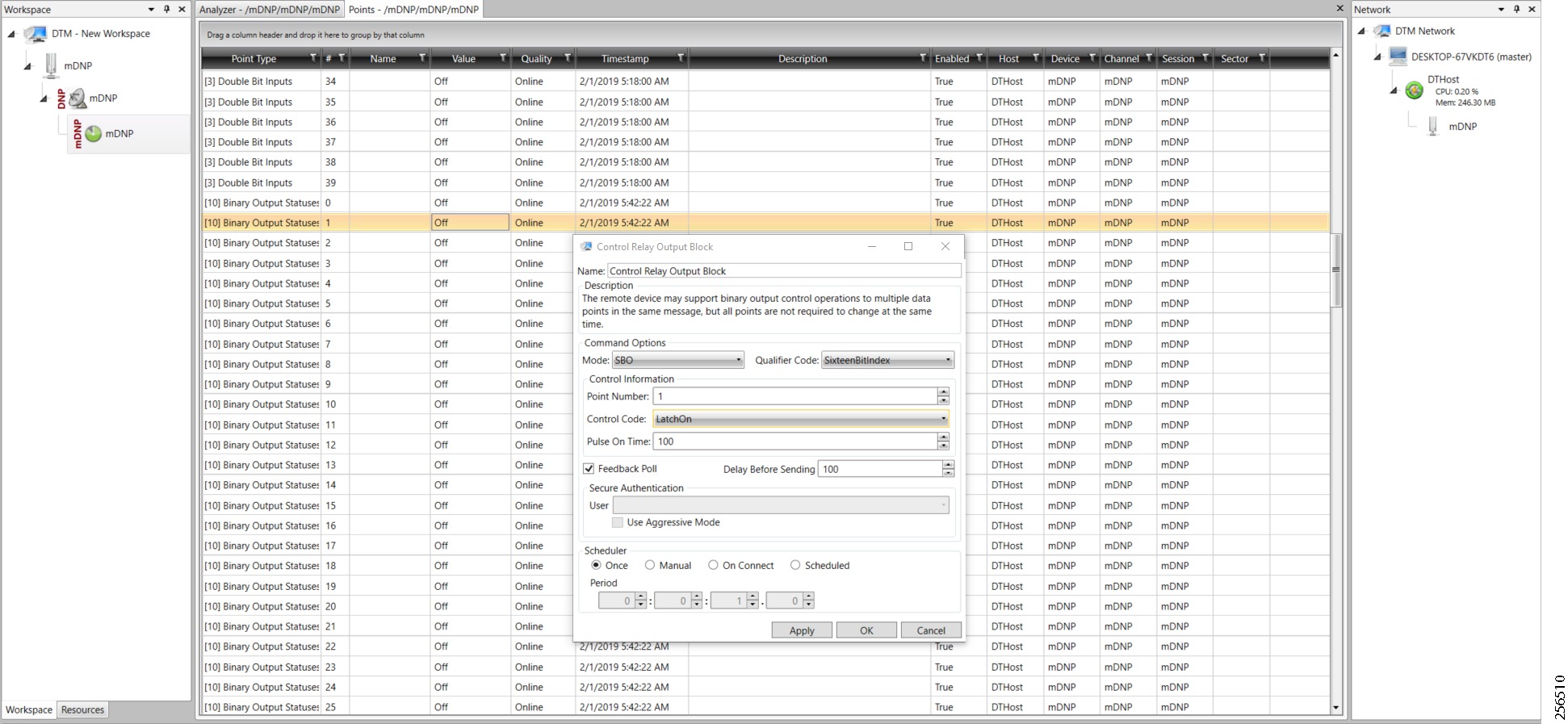Click the filter icon on Point Type column
Image resolution: width=1568 pixels, height=724 pixels.
(x=313, y=58)
